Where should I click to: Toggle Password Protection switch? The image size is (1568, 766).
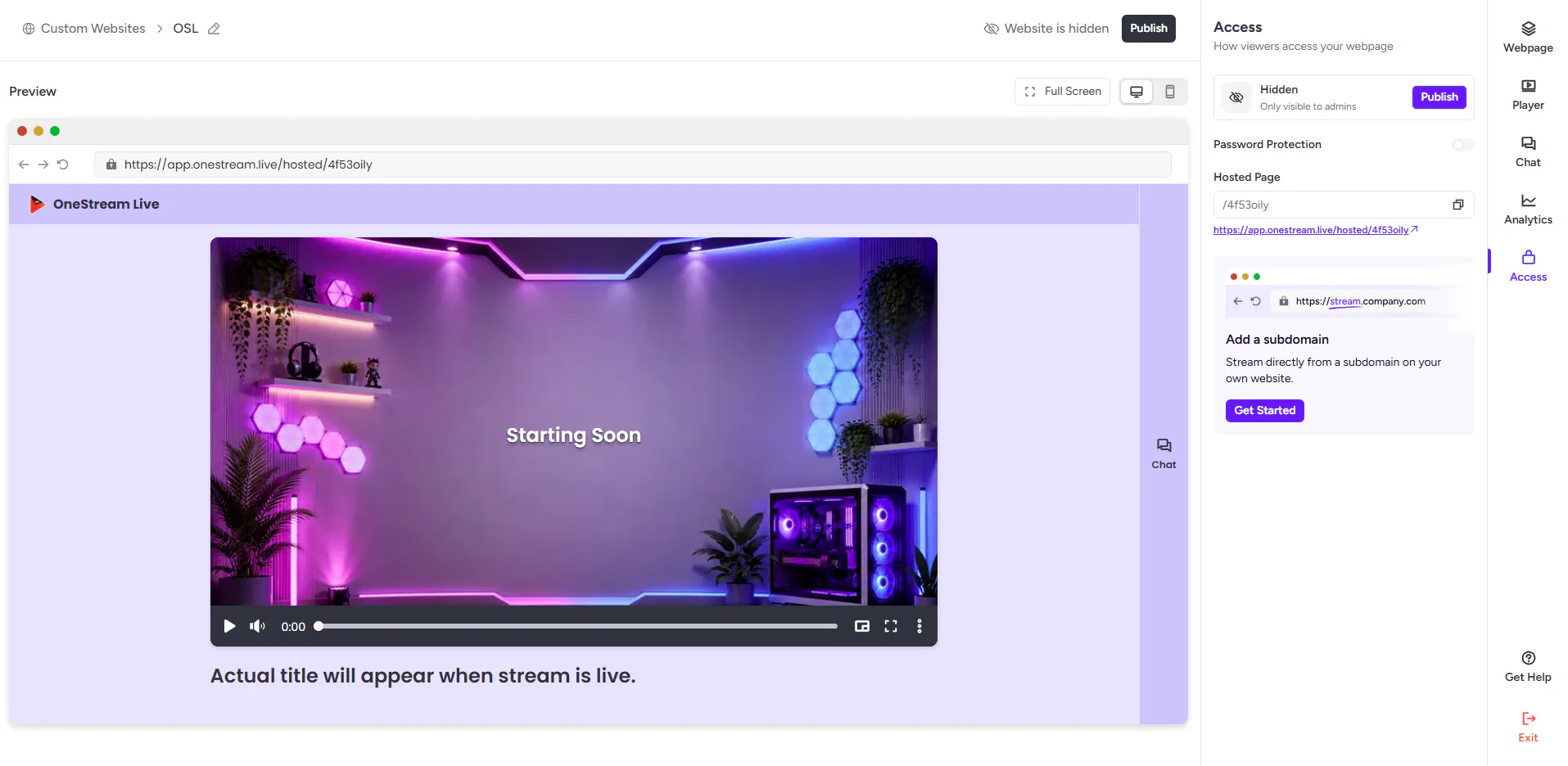pos(1462,145)
